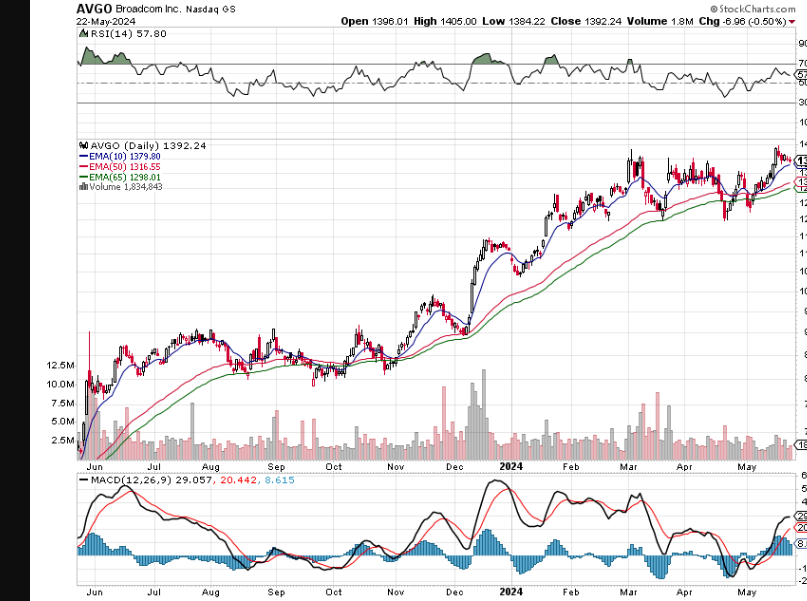Click the RSI(14) 57.80 indicator label
The height and width of the screenshot is (601, 807).
(128, 33)
